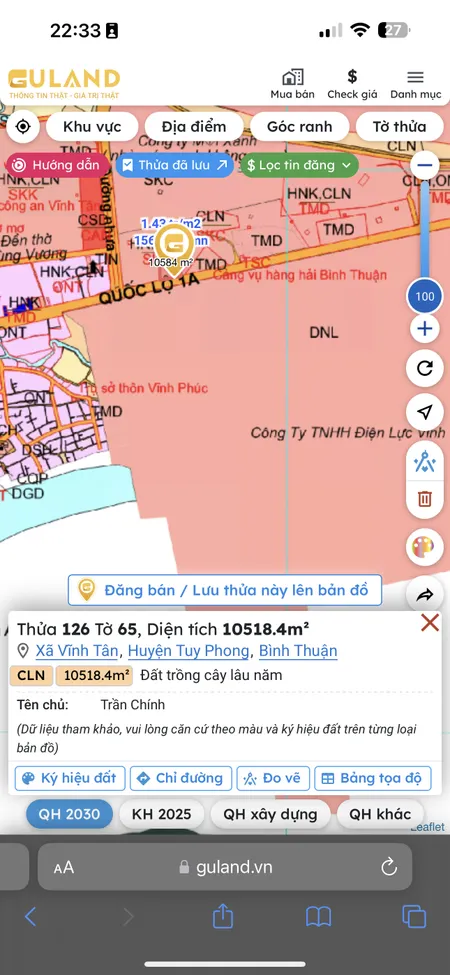Select the measure drawing compass tool

pyautogui.click(x=425, y=461)
